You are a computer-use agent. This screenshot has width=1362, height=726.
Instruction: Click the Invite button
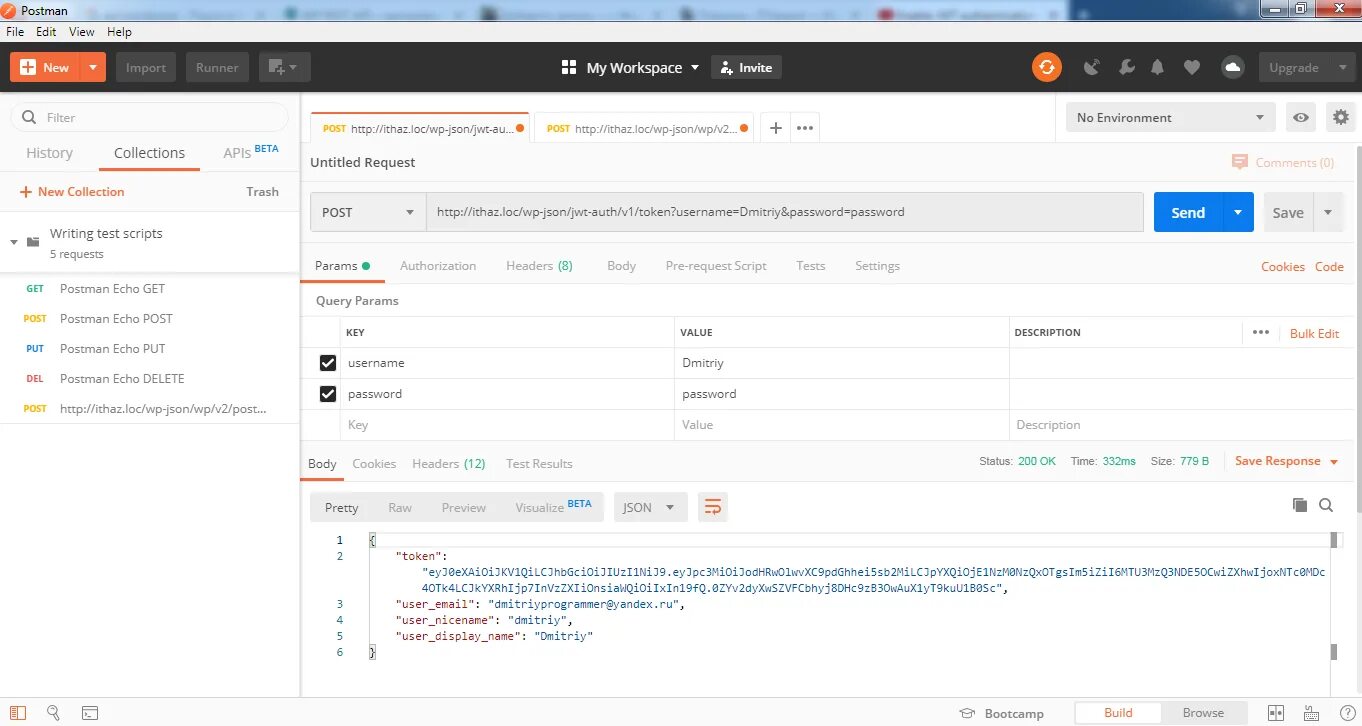click(x=746, y=67)
